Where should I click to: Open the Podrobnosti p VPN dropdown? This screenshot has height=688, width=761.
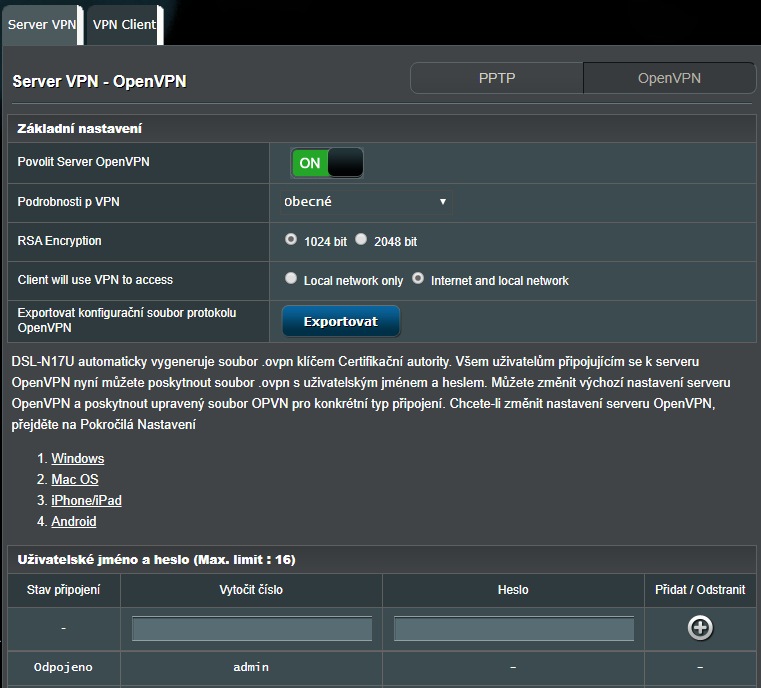click(364, 202)
